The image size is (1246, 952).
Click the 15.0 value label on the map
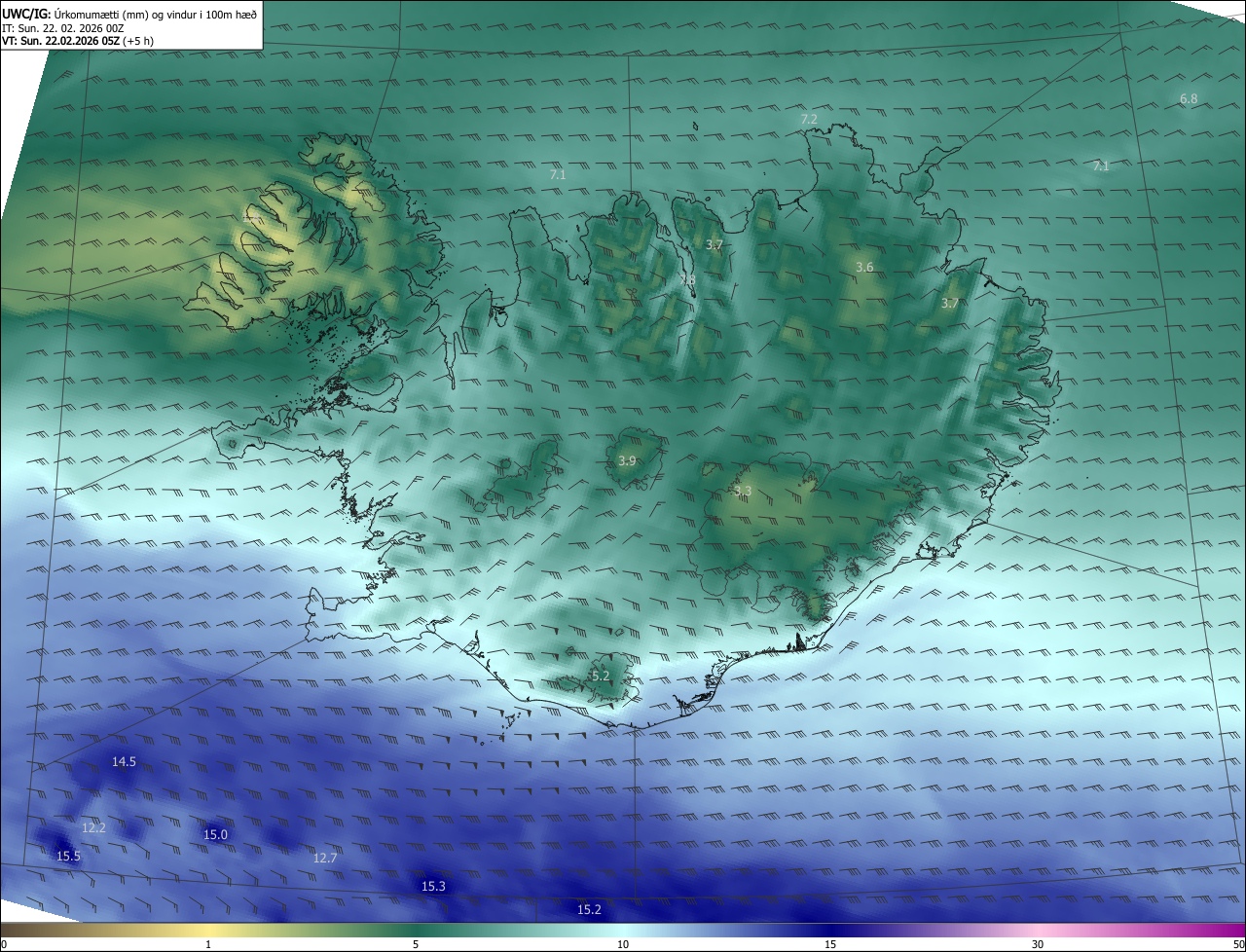point(215,834)
